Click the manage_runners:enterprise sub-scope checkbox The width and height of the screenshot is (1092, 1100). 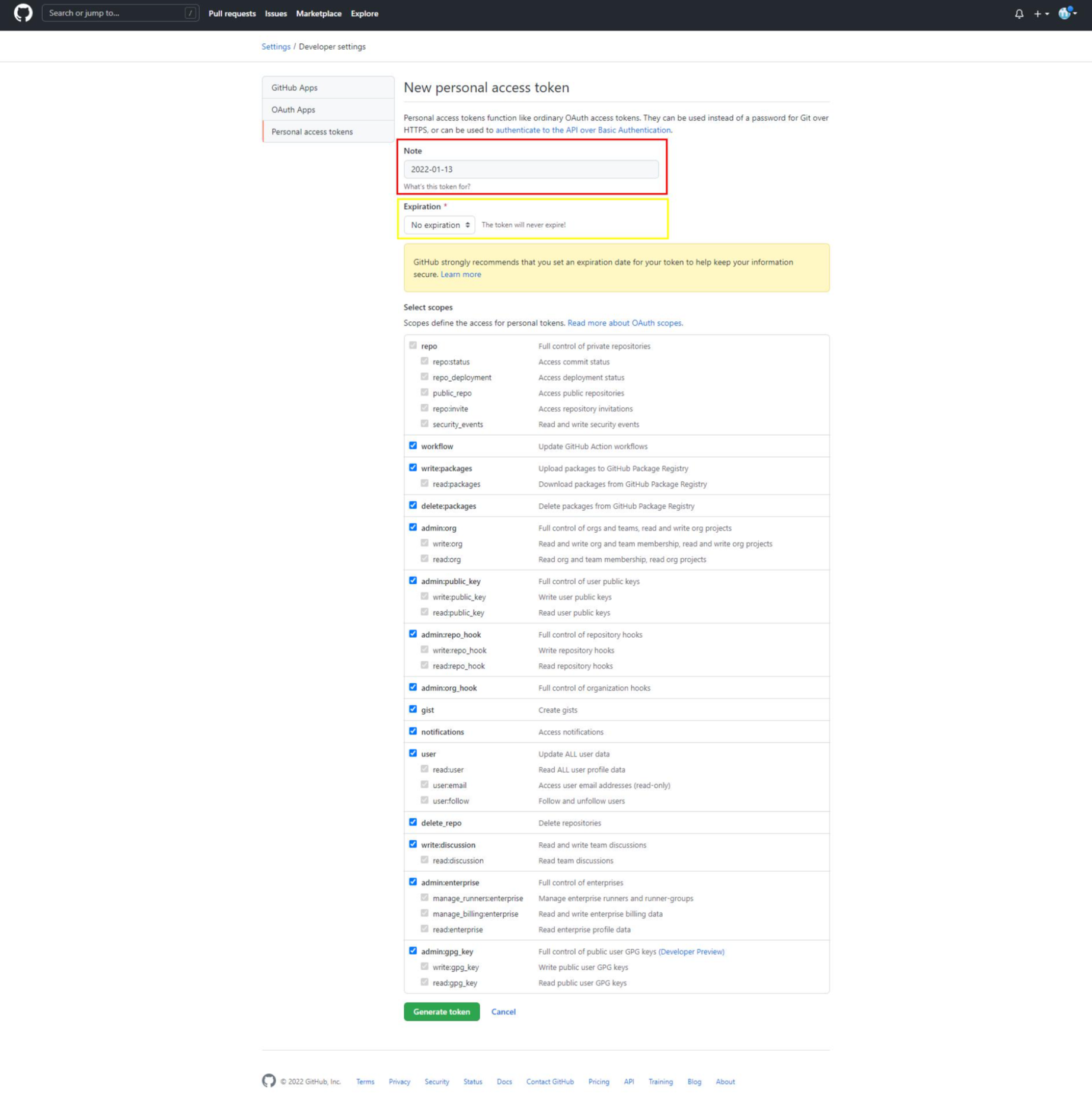(424, 898)
